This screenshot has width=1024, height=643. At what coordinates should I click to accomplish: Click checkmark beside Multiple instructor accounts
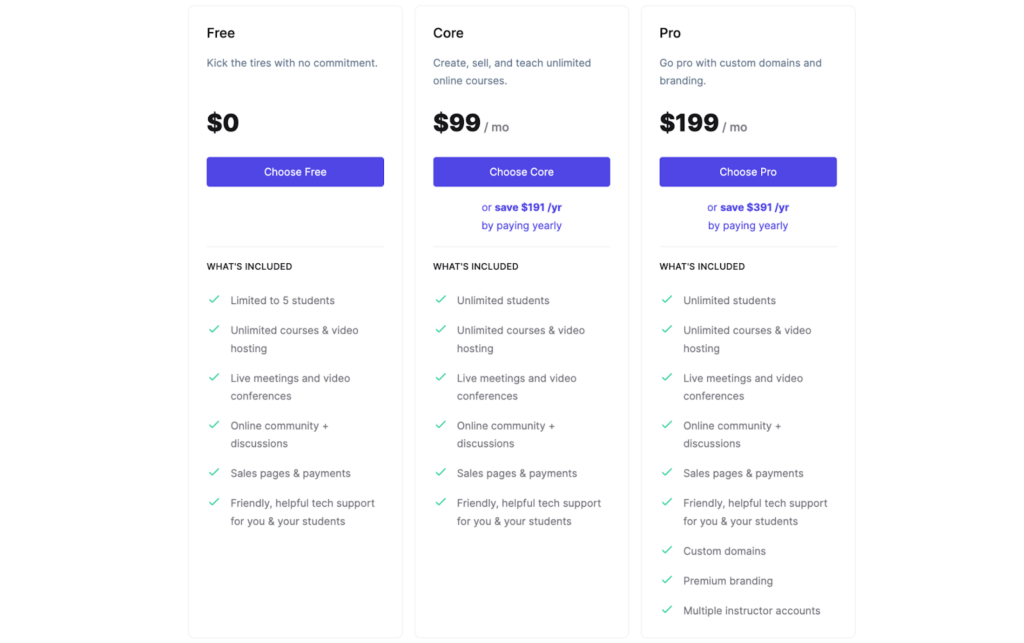[667, 610]
